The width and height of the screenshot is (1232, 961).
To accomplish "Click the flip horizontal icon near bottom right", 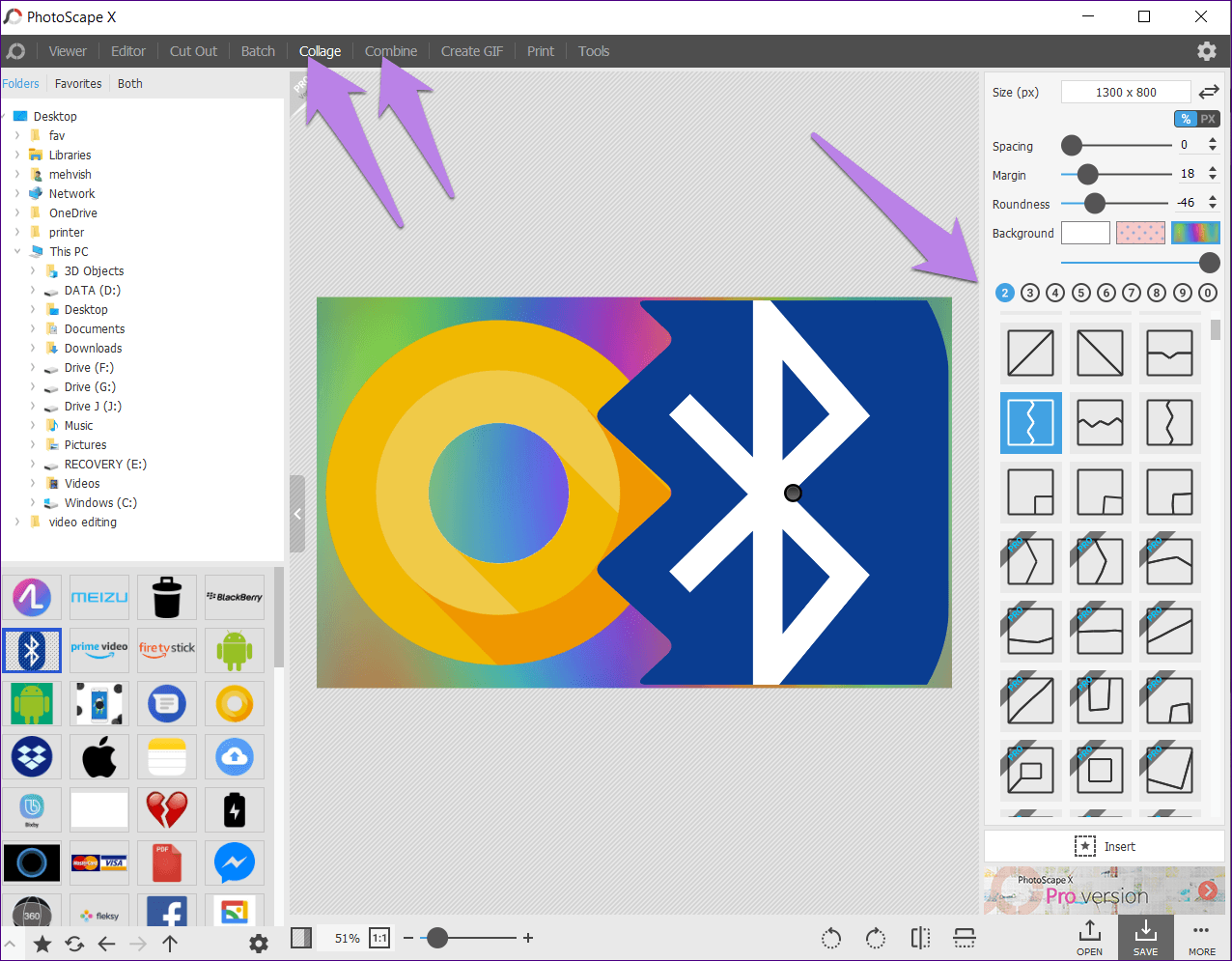I will click(x=919, y=937).
